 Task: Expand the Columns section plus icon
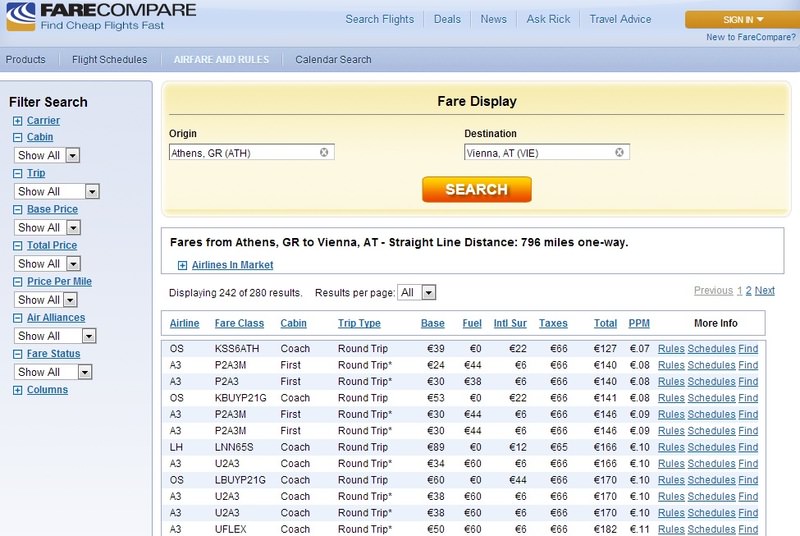point(17,390)
